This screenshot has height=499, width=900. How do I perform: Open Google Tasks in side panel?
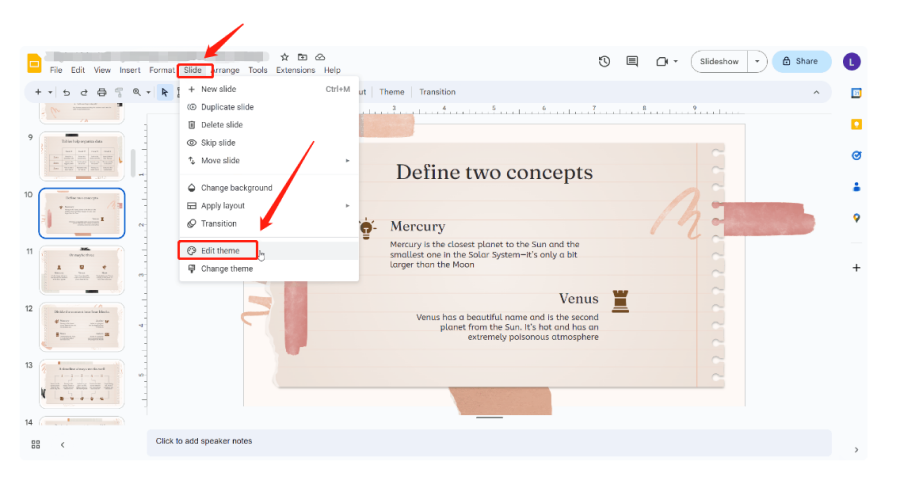click(x=856, y=155)
